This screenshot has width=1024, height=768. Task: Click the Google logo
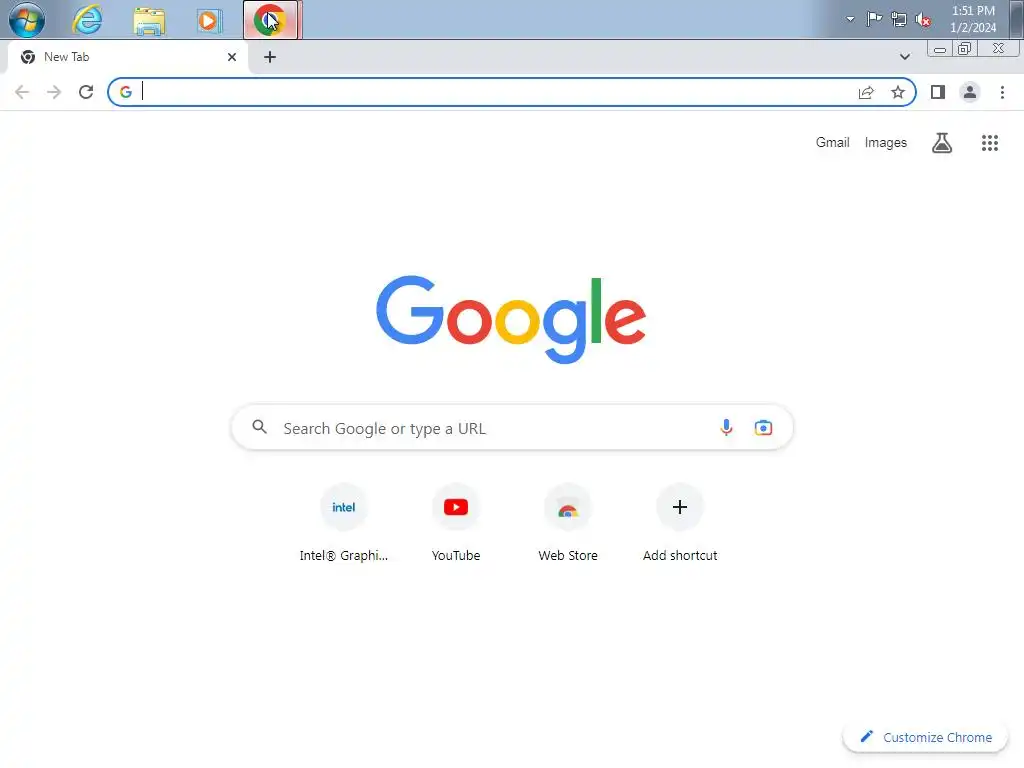click(511, 319)
